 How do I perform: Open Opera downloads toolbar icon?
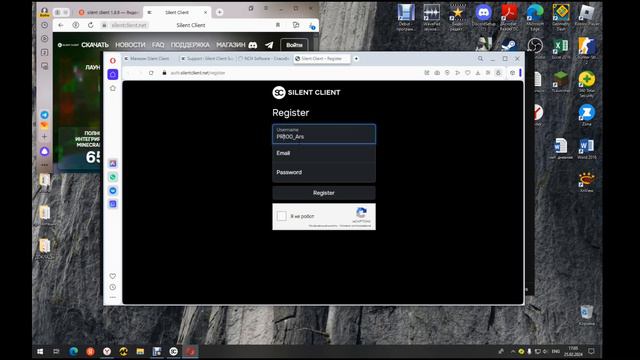pyautogui.click(x=478, y=73)
